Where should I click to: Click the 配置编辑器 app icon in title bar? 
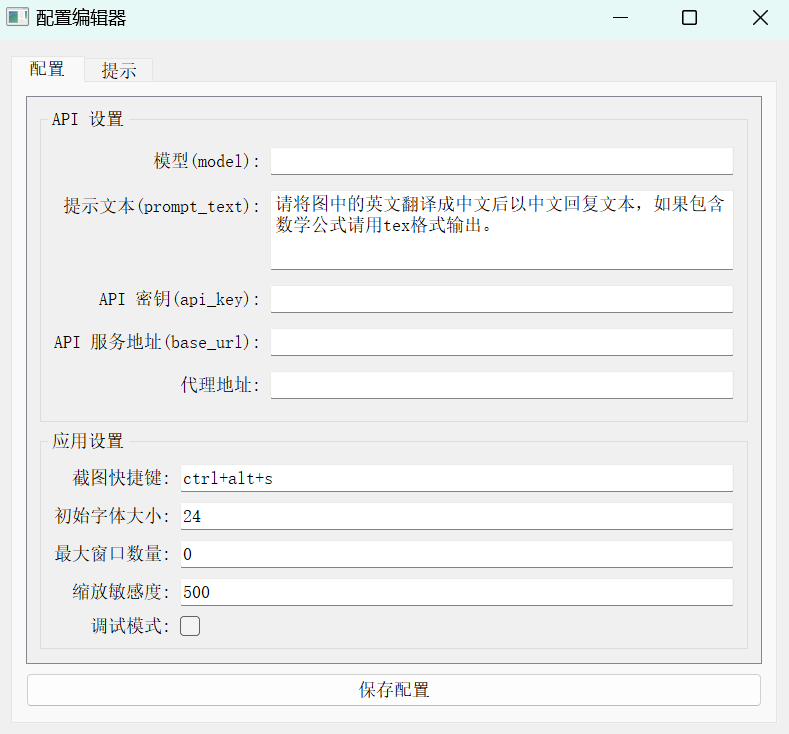click(18, 18)
